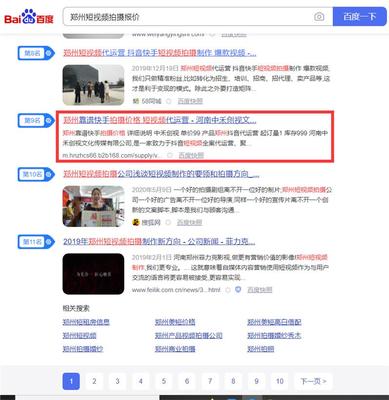The width and height of the screenshot is (389, 400).
Task: Select related search 郑州短租房信息
Action: [x=86, y=322]
